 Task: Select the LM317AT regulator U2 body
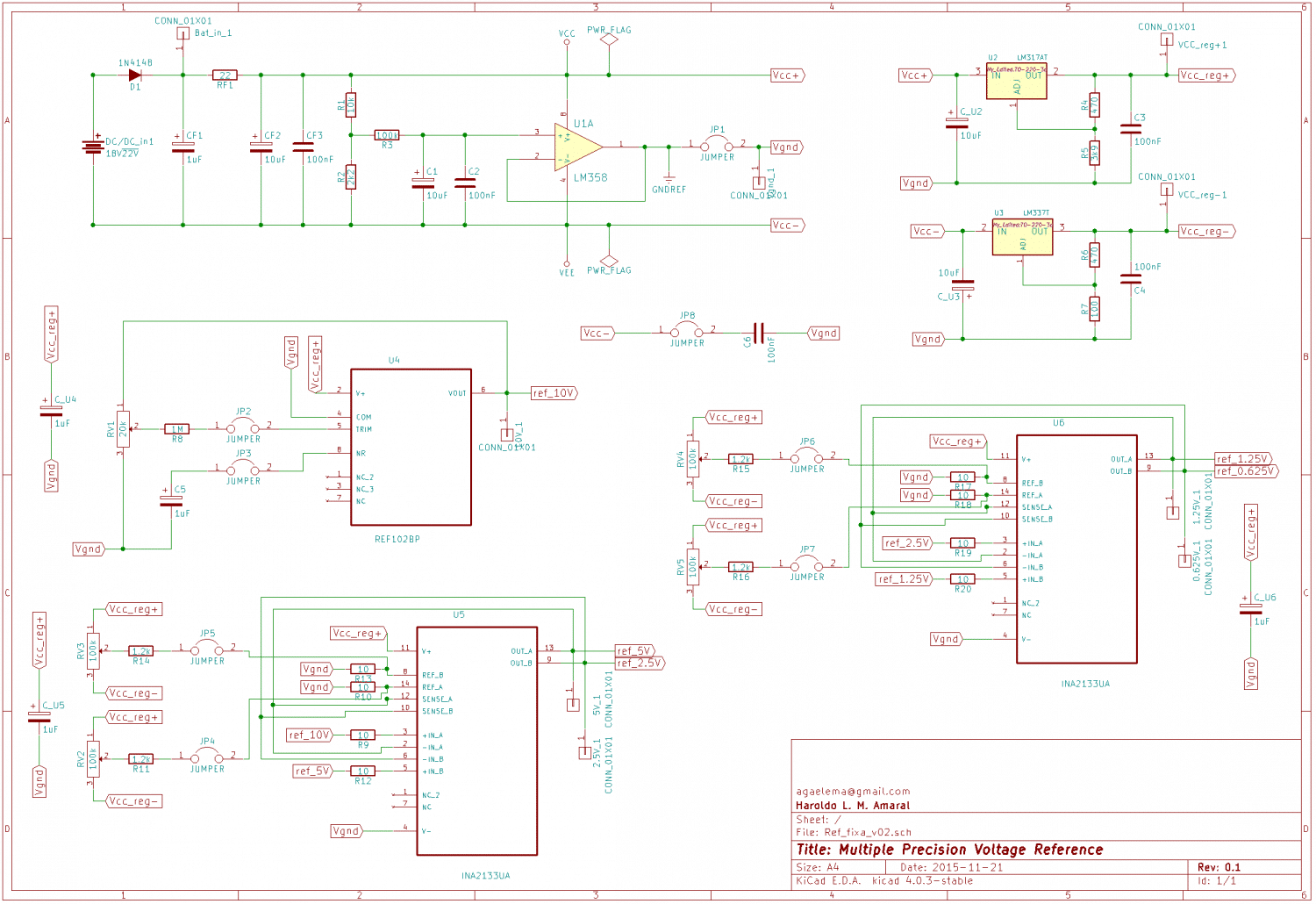point(1017,83)
